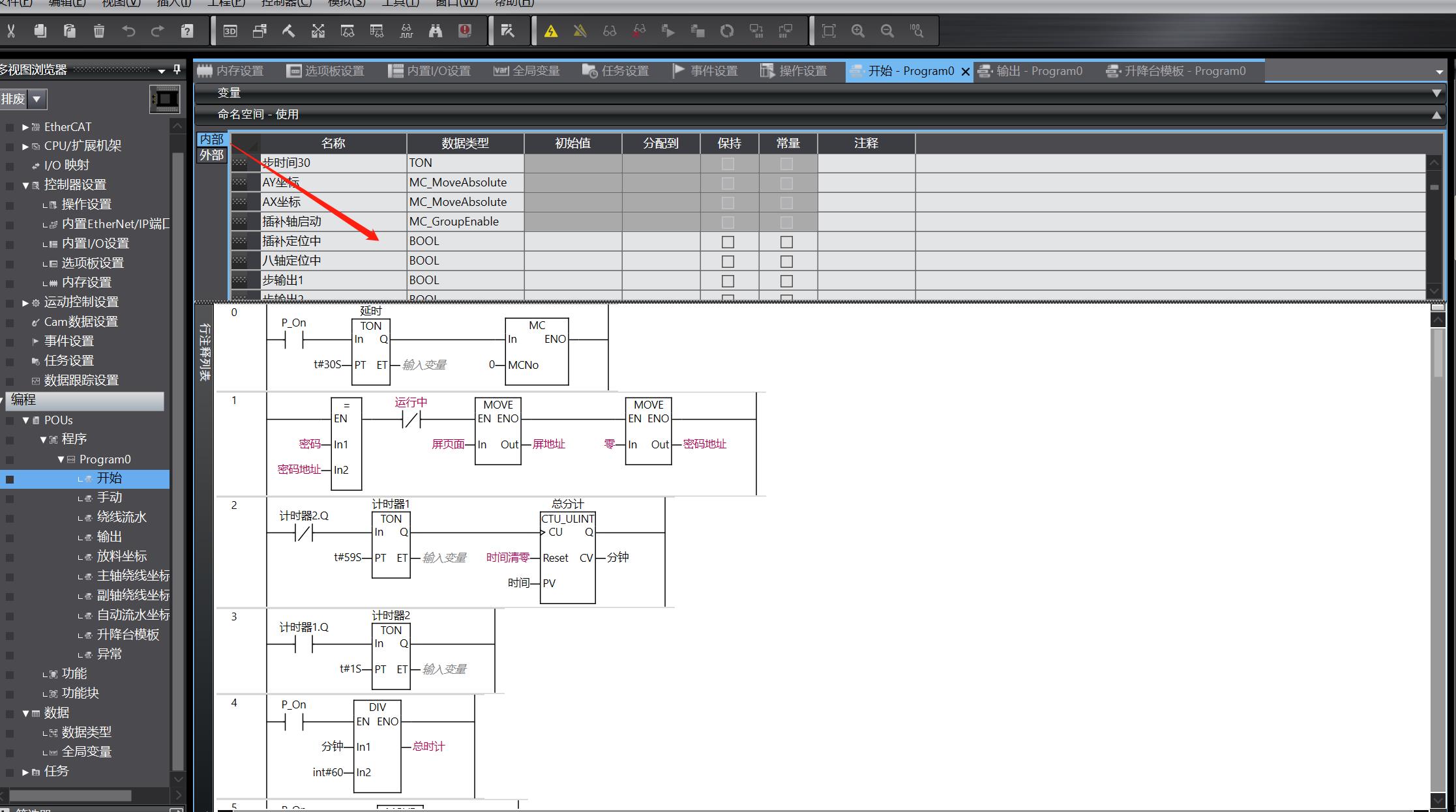Switch to the 输出 - Program0 tab

point(1038,71)
